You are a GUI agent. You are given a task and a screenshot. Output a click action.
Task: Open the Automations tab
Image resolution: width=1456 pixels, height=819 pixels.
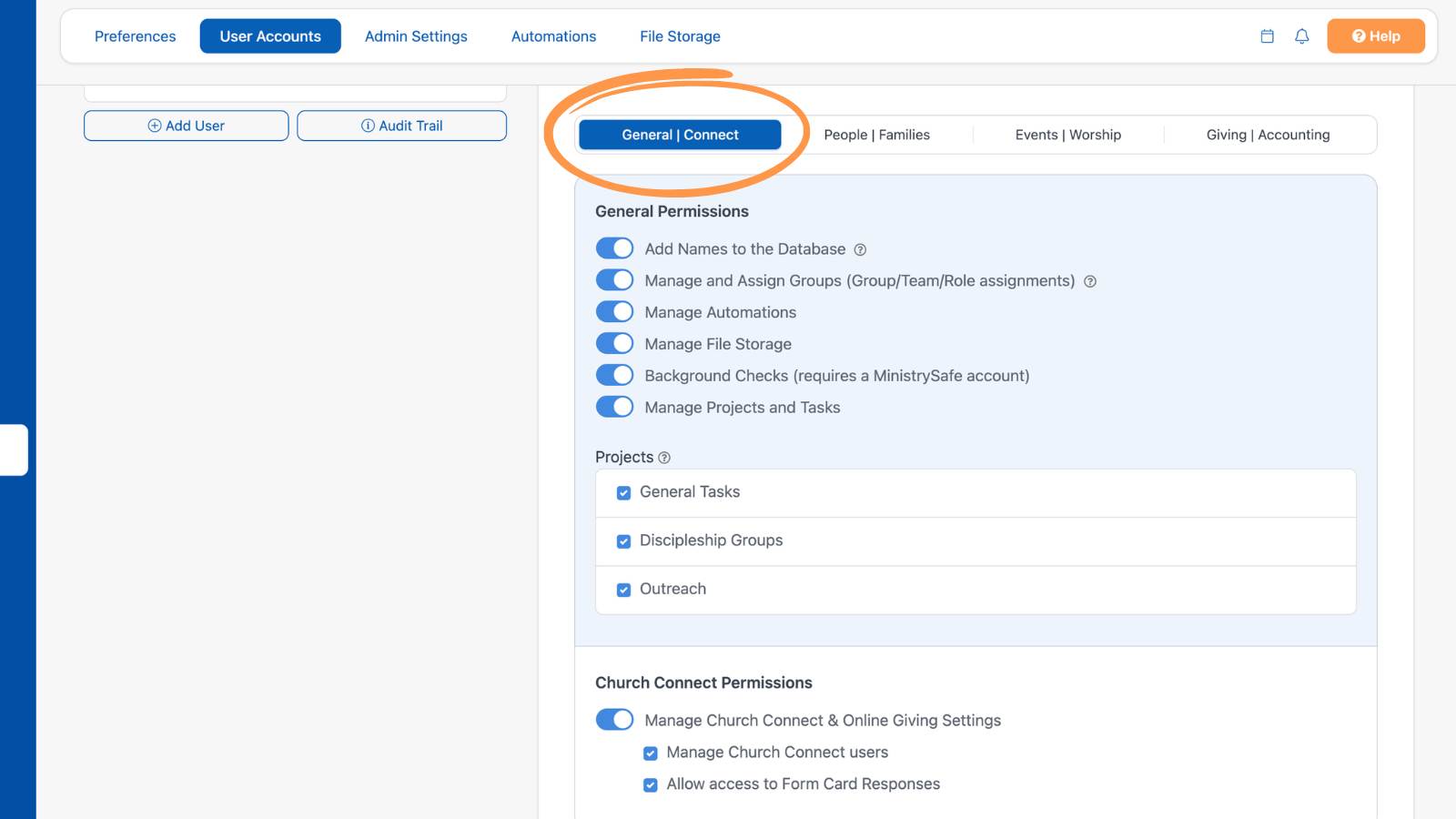click(553, 36)
